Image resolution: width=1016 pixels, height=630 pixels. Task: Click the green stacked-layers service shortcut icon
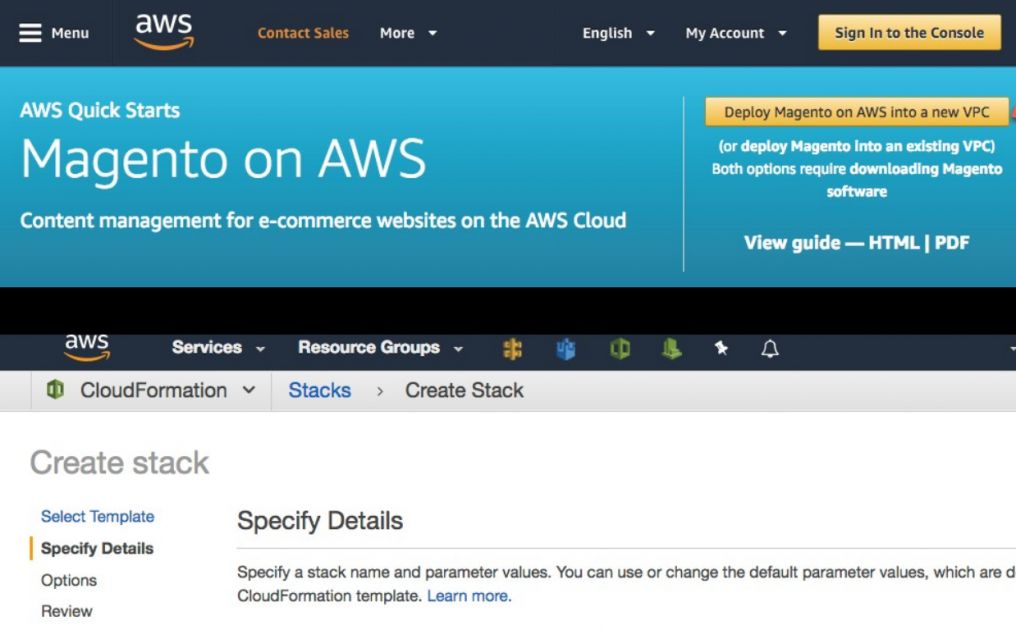670,349
